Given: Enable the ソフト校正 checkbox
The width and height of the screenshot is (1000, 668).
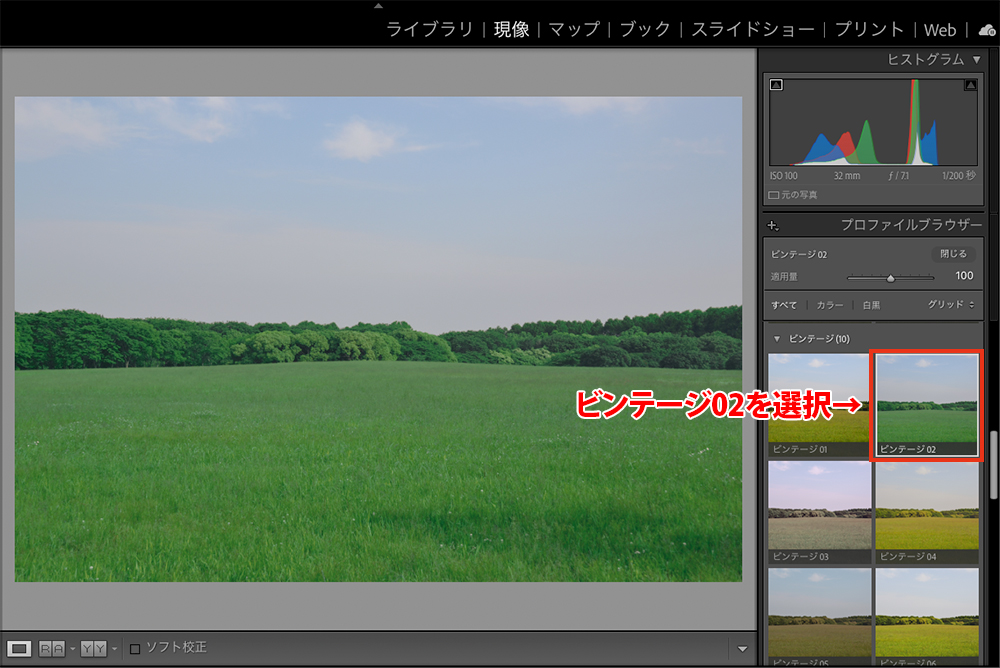Looking at the screenshot, I should (135, 649).
